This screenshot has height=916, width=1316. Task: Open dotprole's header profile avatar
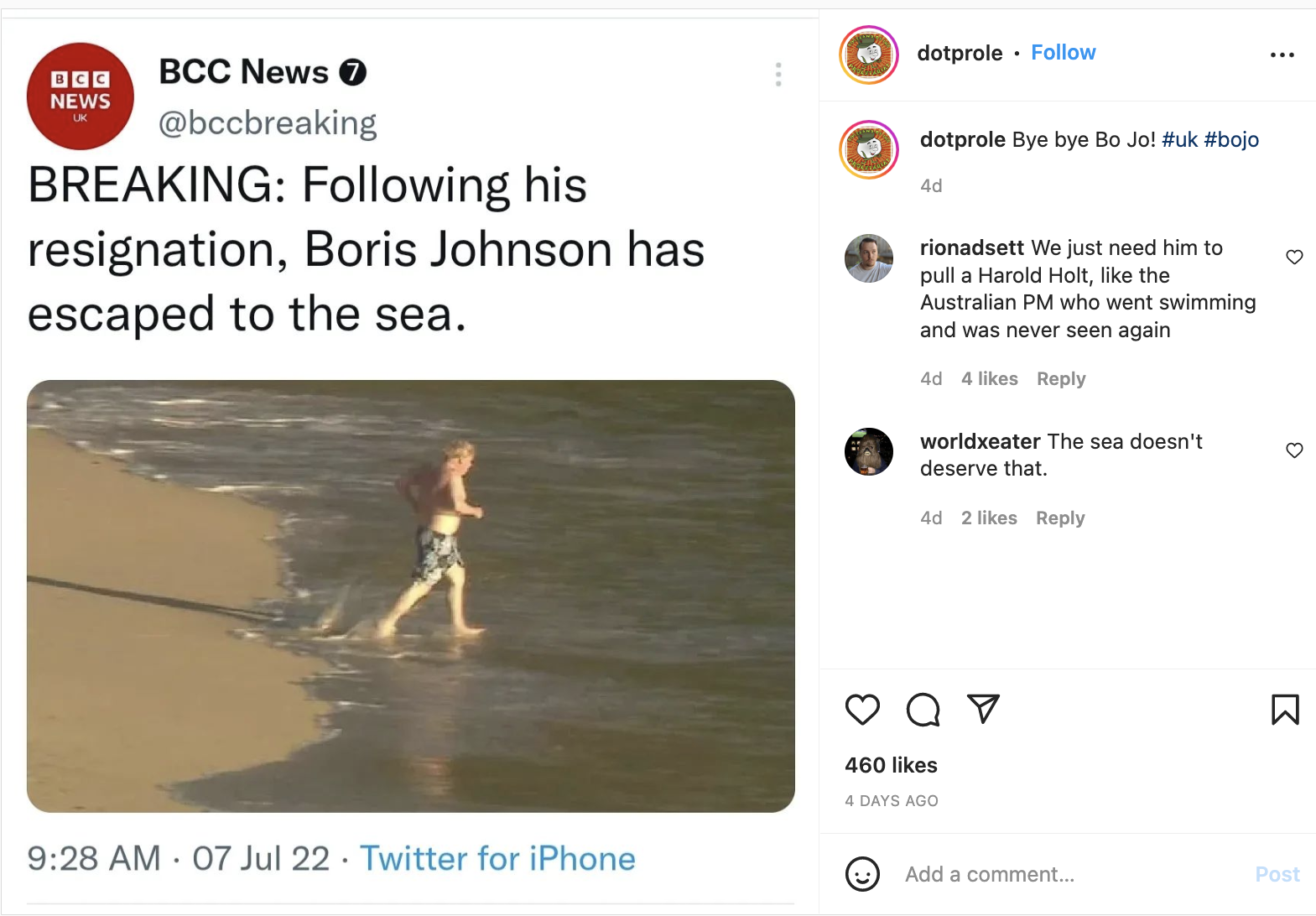coord(869,55)
